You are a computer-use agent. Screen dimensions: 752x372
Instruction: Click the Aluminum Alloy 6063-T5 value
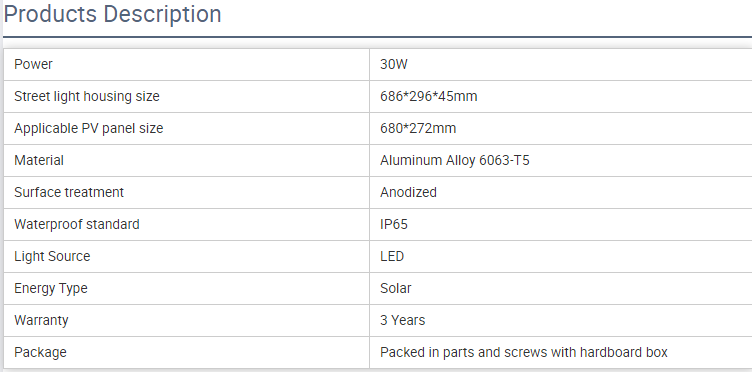coord(455,160)
